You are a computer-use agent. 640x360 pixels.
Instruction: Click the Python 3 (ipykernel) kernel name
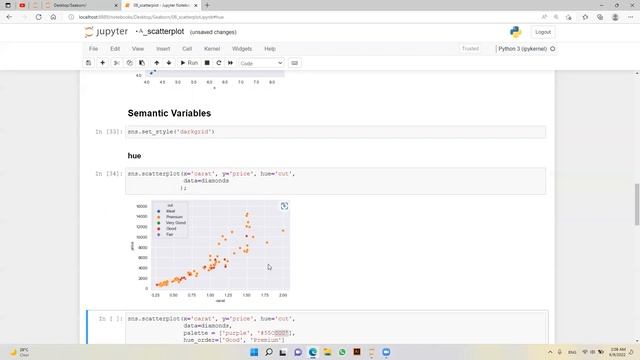(x=522, y=49)
